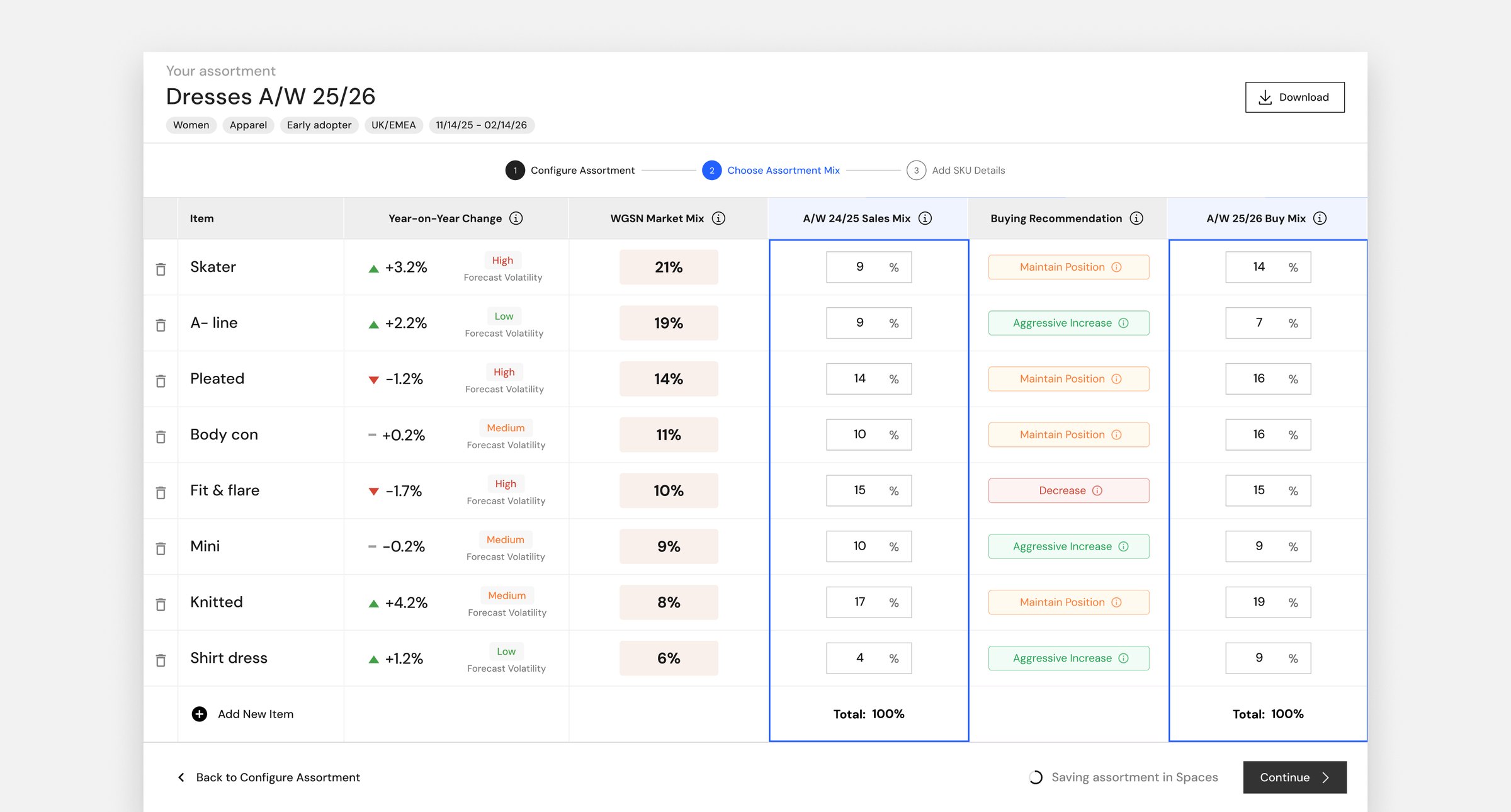Click the Fit & flare item name
The image size is (1511, 812).
225,490
